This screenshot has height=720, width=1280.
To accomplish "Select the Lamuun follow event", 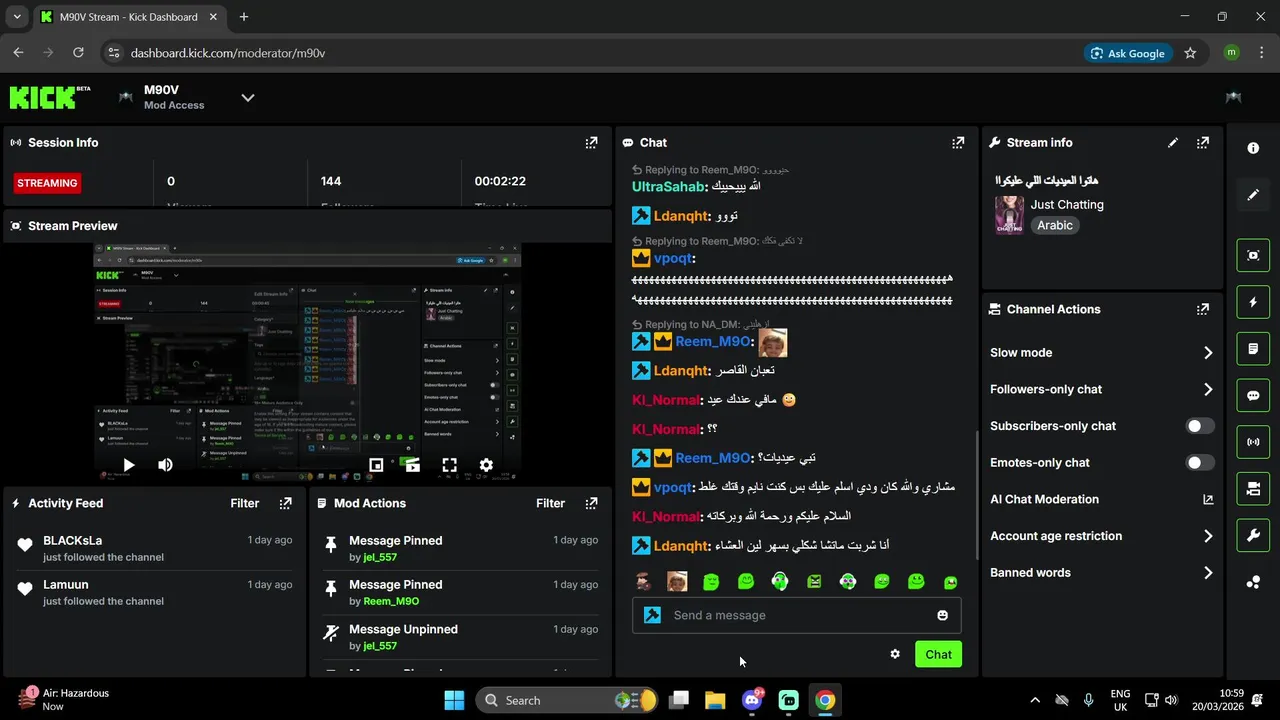I will [x=156, y=592].
